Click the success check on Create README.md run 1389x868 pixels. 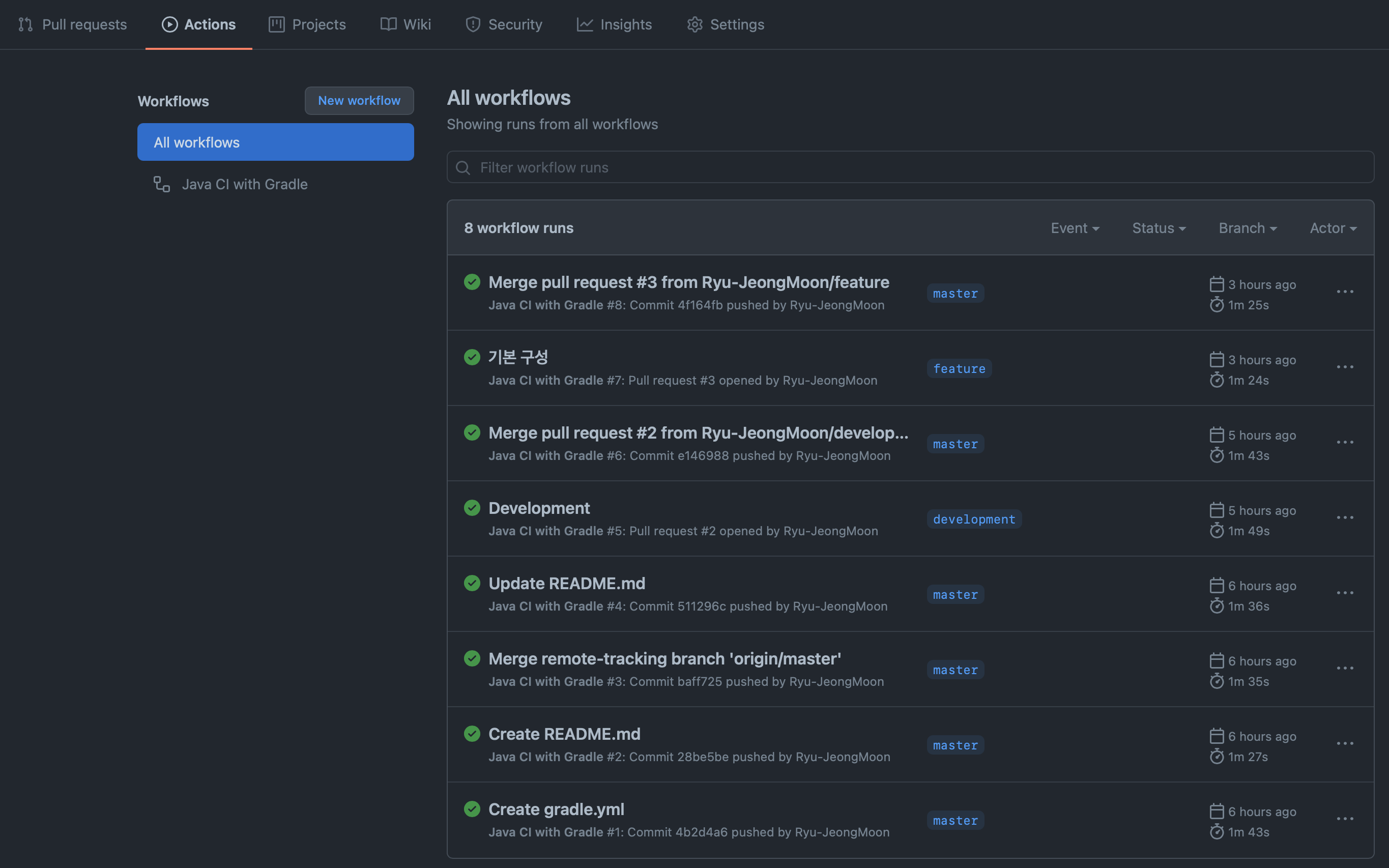pyautogui.click(x=472, y=734)
